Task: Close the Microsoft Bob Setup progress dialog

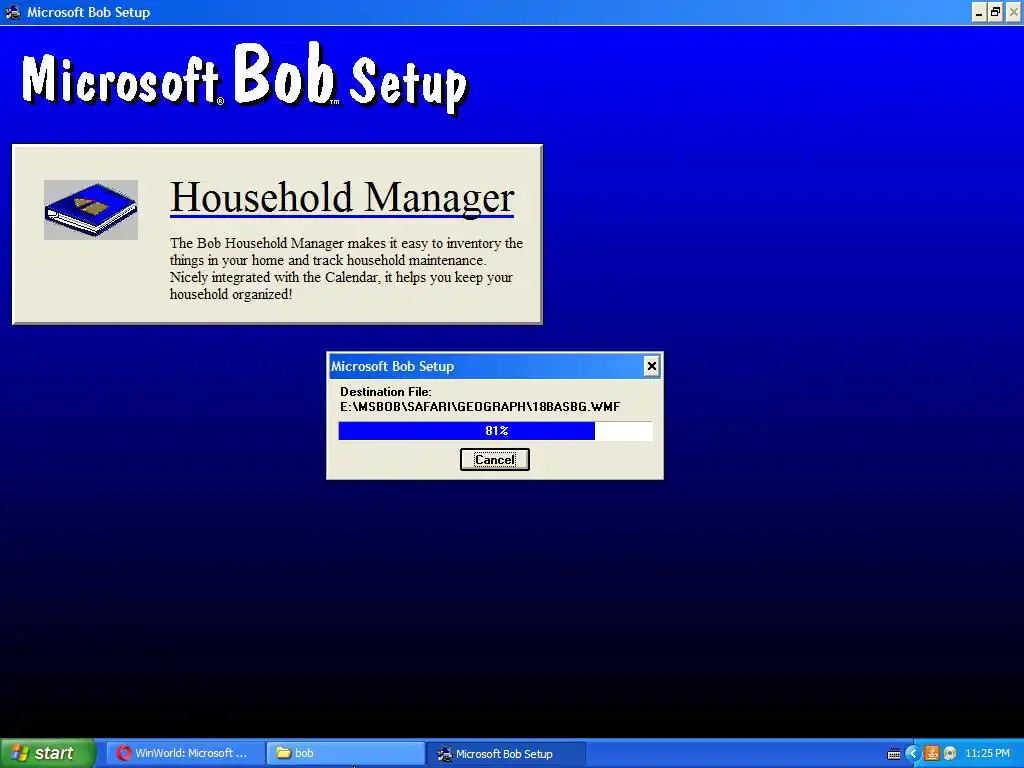Action: point(651,366)
